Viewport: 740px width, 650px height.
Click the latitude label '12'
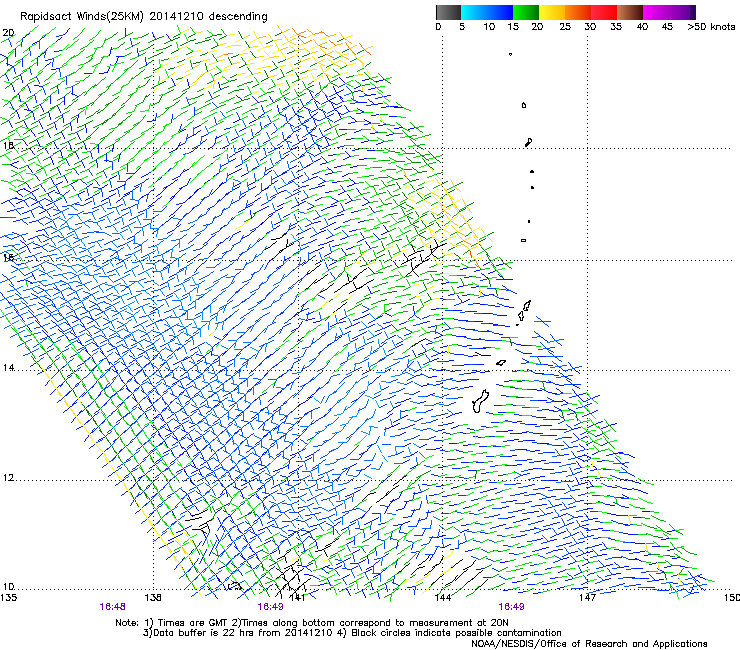click(x=8, y=478)
